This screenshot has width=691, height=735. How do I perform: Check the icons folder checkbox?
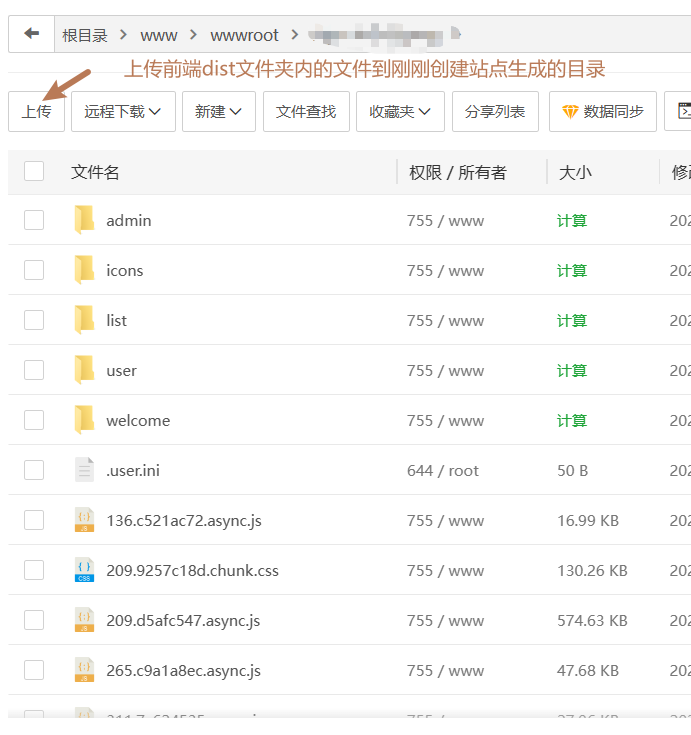click(34, 270)
